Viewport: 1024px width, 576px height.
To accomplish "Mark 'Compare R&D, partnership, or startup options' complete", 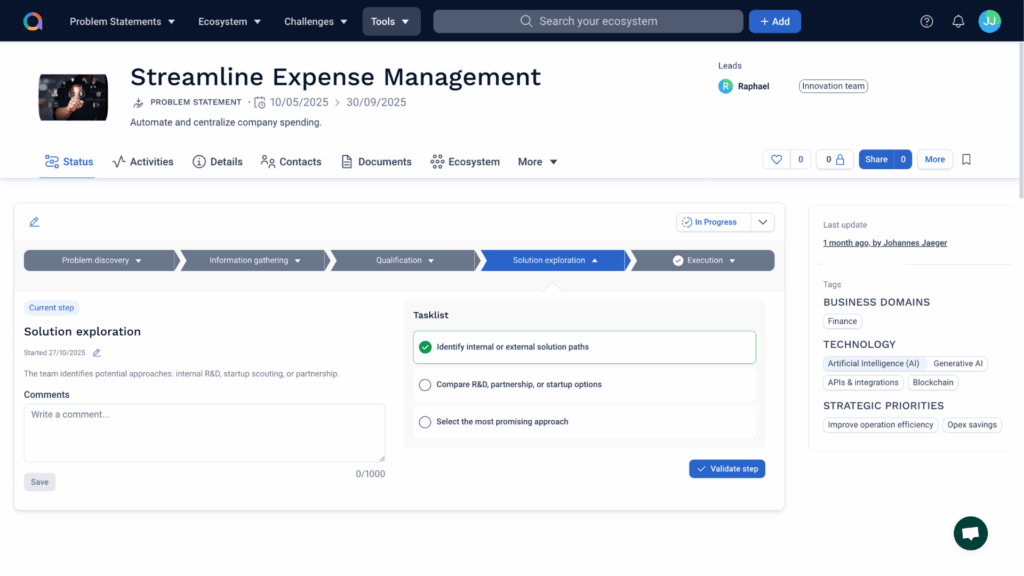I will [x=425, y=384].
